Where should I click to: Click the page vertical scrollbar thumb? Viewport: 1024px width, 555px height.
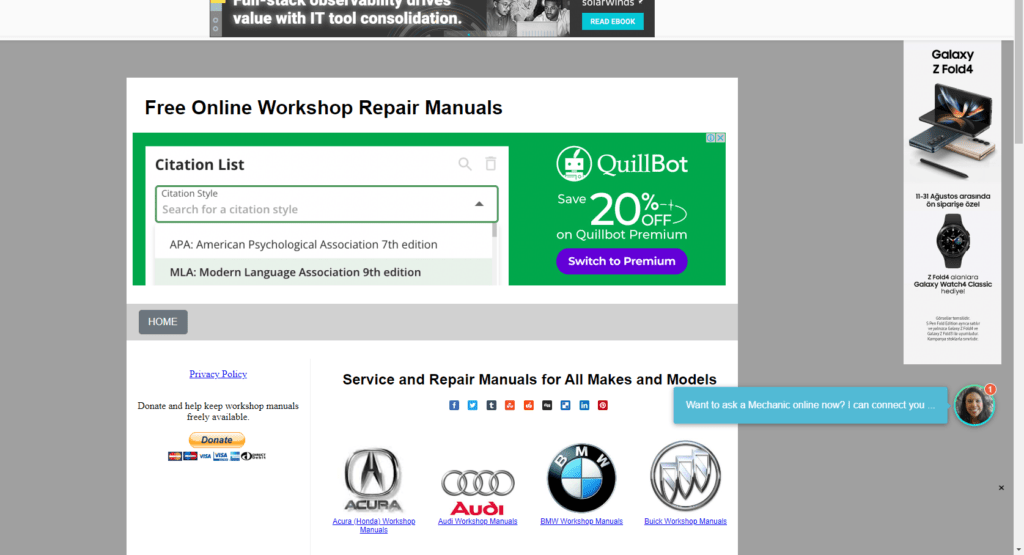[x=1019, y=72]
